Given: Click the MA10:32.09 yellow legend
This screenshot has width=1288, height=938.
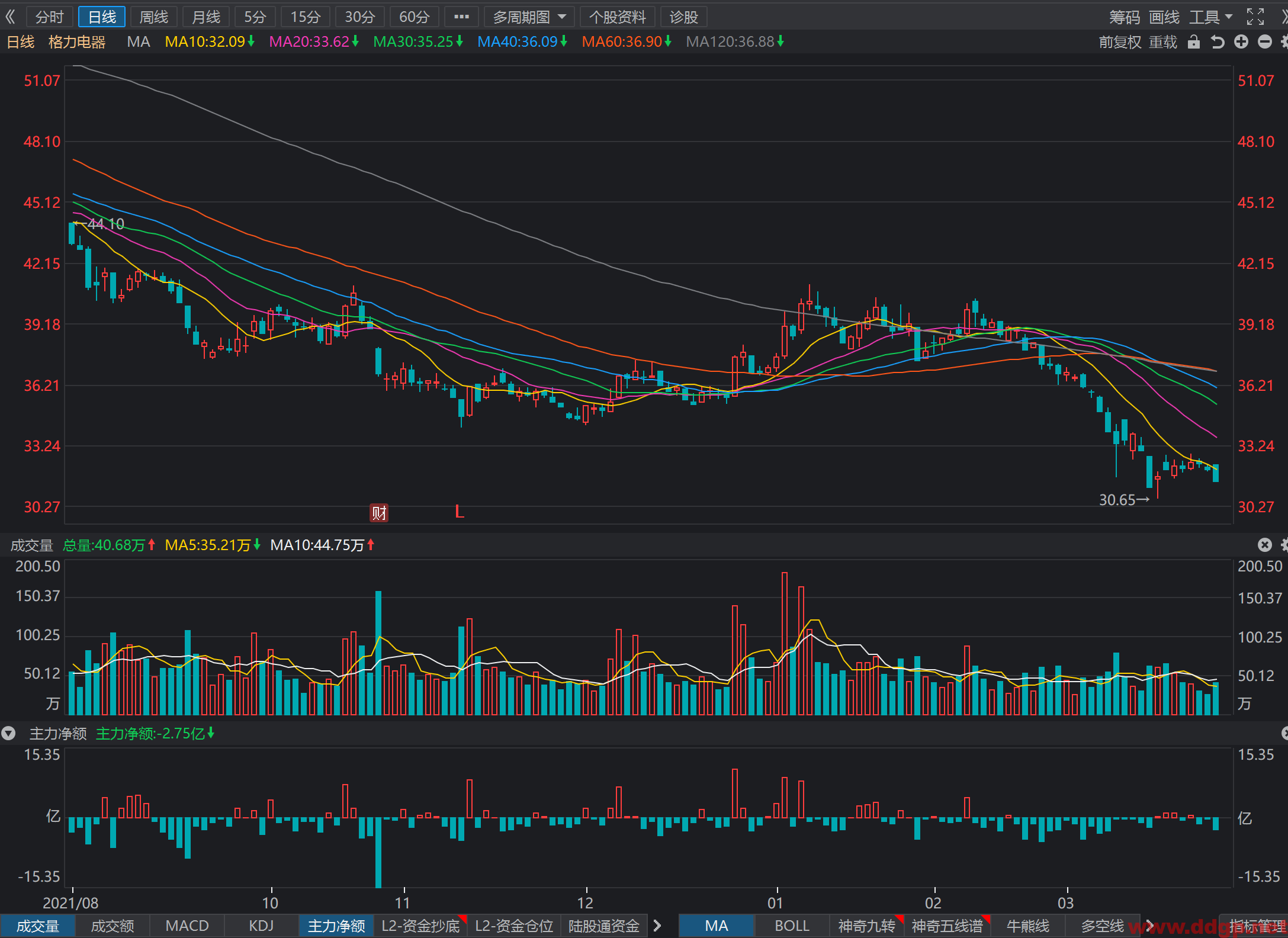Looking at the screenshot, I should [x=210, y=42].
